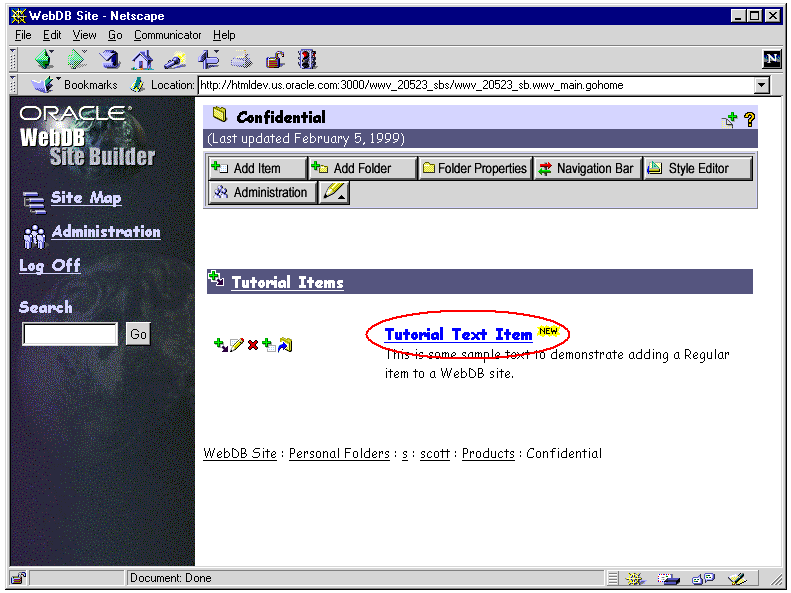Image resolution: width=791 pixels, height=593 pixels.
Task: Open the Tutorial Text Item link
Action: (458, 334)
